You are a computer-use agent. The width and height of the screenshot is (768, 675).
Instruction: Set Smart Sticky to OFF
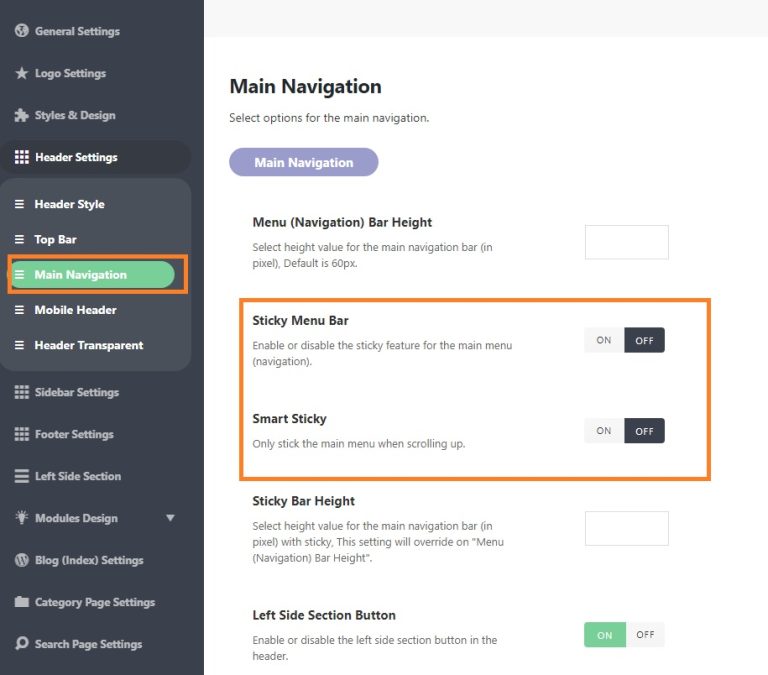[x=645, y=431]
